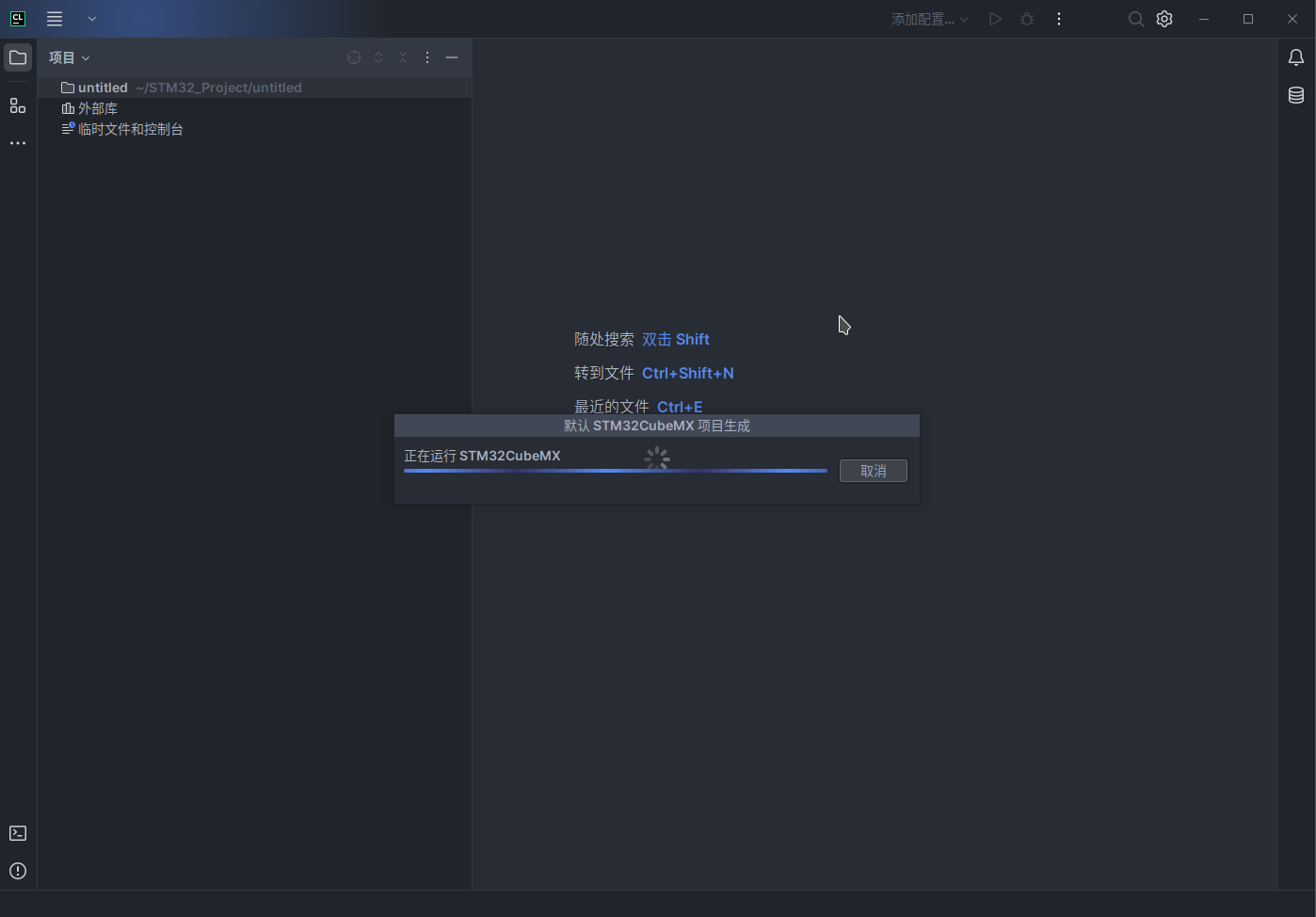This screenshot has height=917, width=1316.
Task: Click the 默认 STM32CubeMX 项目生成 dialog title
Action: click(x=657, y=426)
